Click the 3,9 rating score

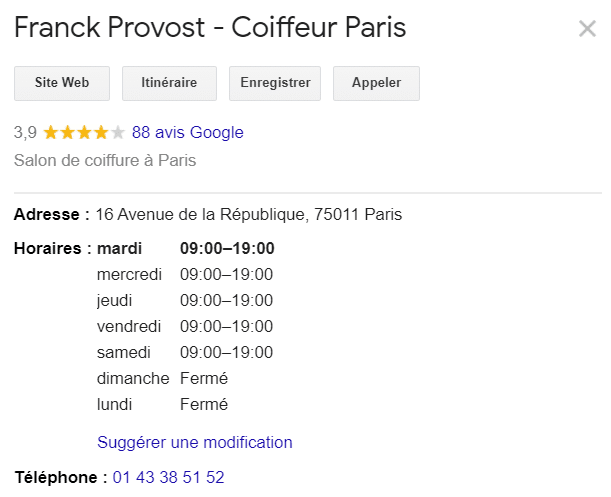point(25,132)
